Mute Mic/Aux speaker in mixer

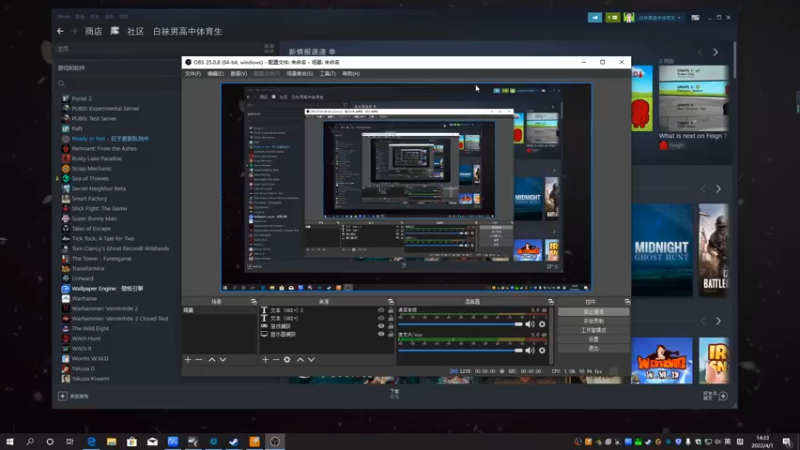pos(530,350)
